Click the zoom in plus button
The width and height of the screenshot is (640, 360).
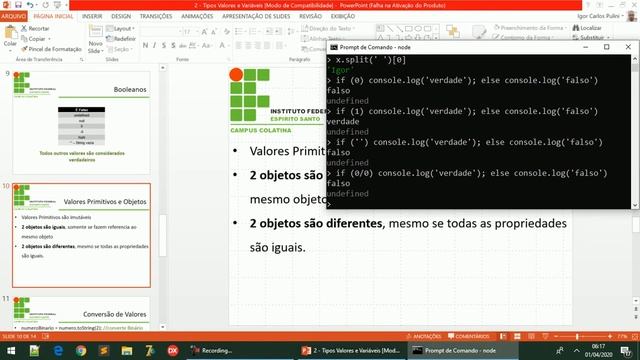pos(610,336)
